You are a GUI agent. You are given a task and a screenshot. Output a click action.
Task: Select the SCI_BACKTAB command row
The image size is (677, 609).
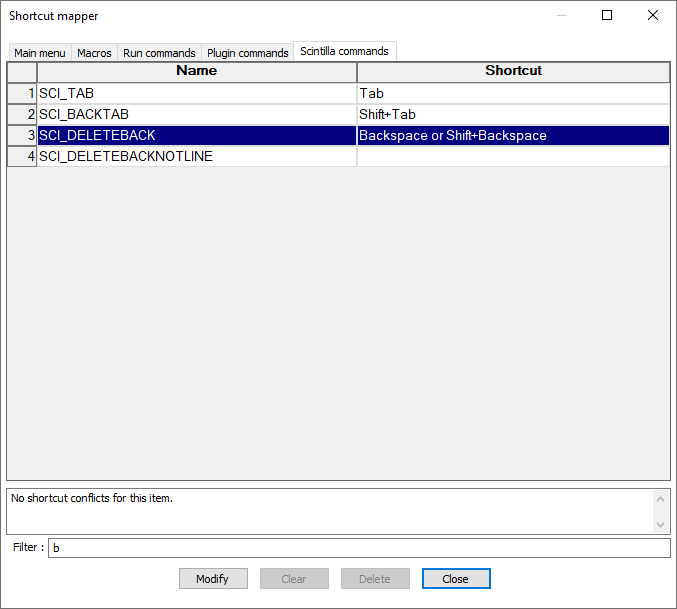[x=196, y=114]
